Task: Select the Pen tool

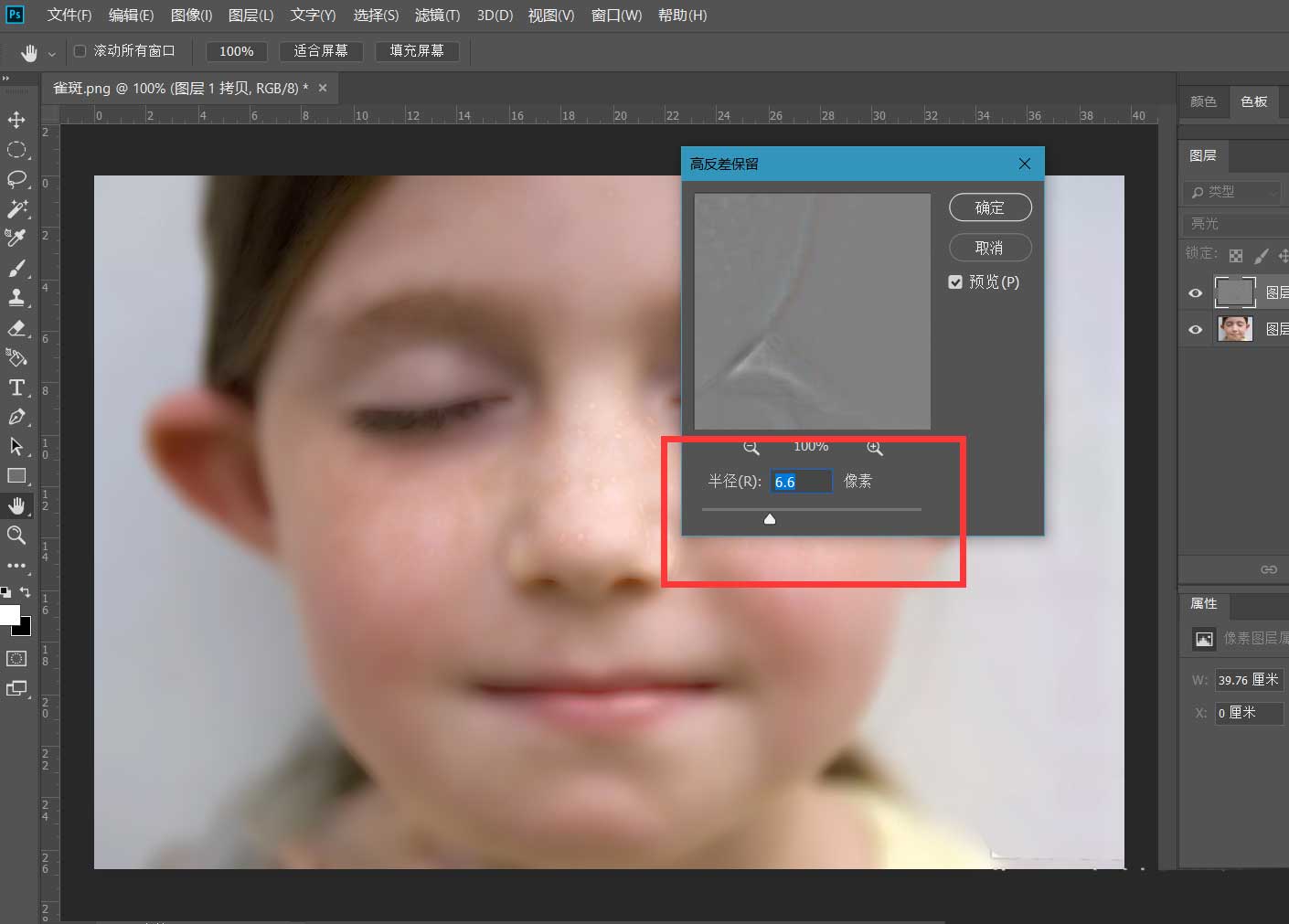Action: tap(16, 417)
